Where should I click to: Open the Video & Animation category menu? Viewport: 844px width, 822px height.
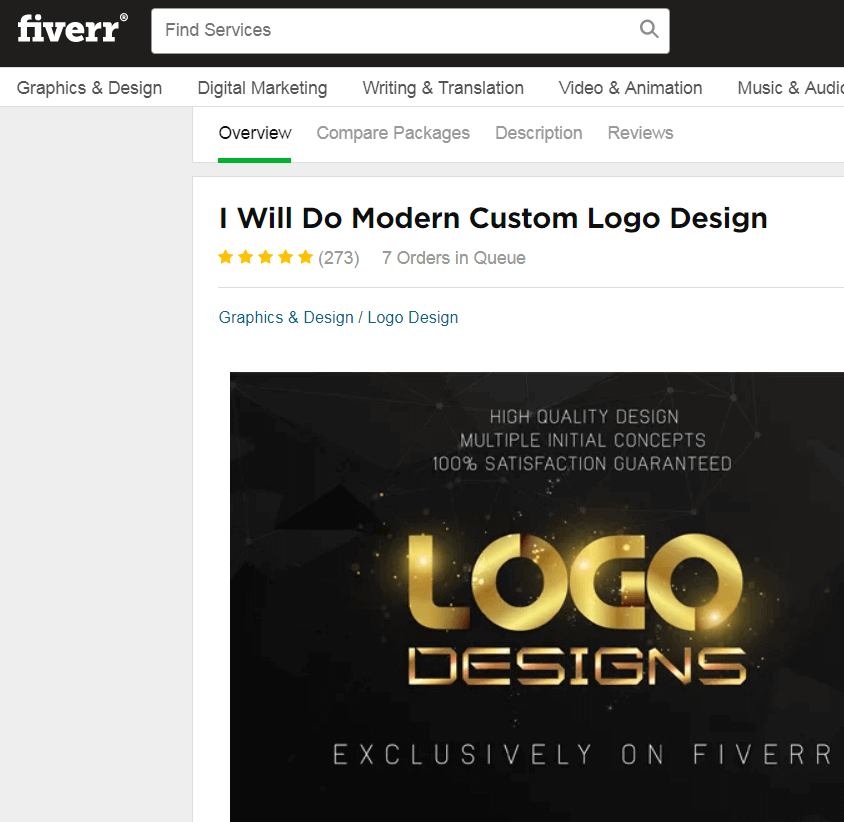coord(630,88)
